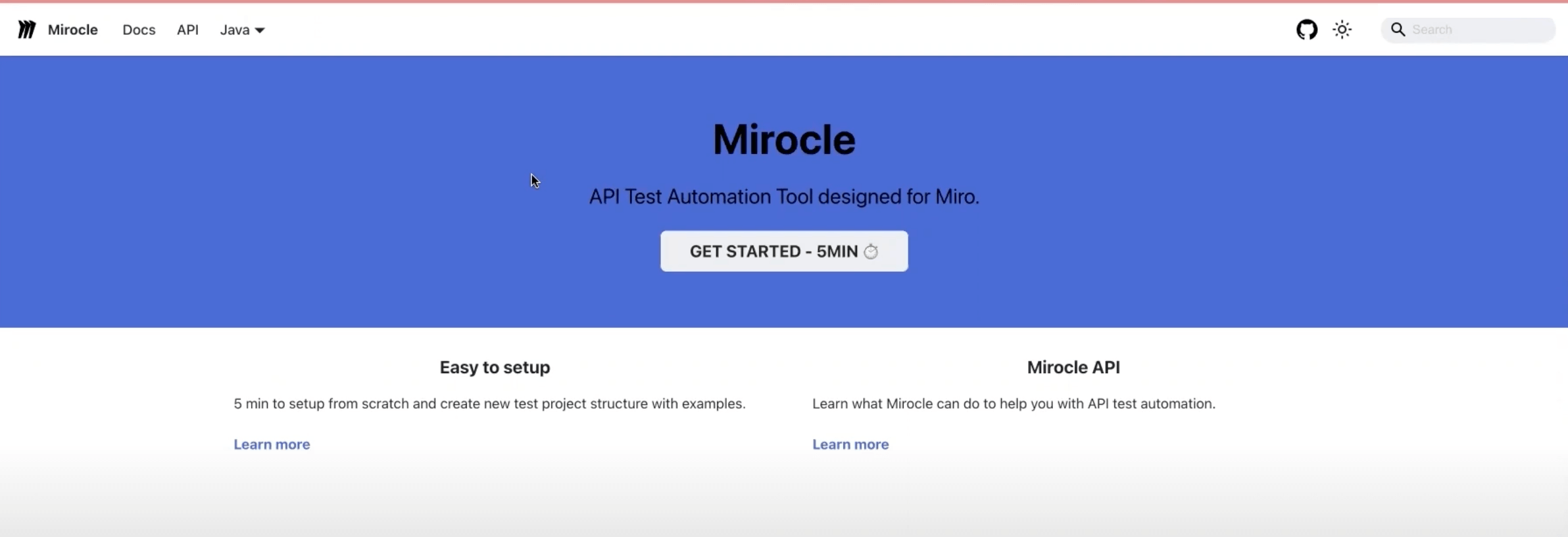1568x537 pixels.
Task: Open the Docs menu item
Action: click(139, 30)
